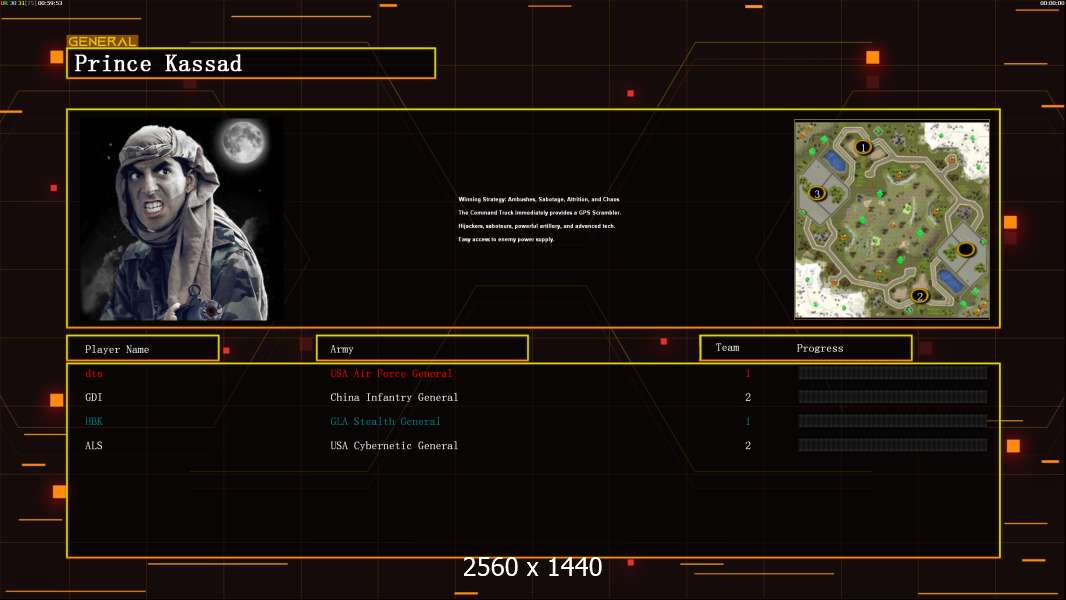This screenshot has width=1066, height=600.
Task: Select start position marker 1 on map
Action: 863,147
